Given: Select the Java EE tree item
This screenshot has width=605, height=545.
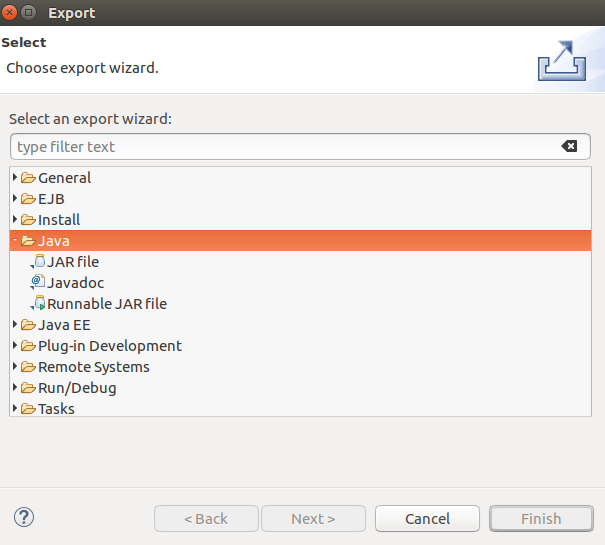Looking at the screenshot, I should (x=64, y=325).
